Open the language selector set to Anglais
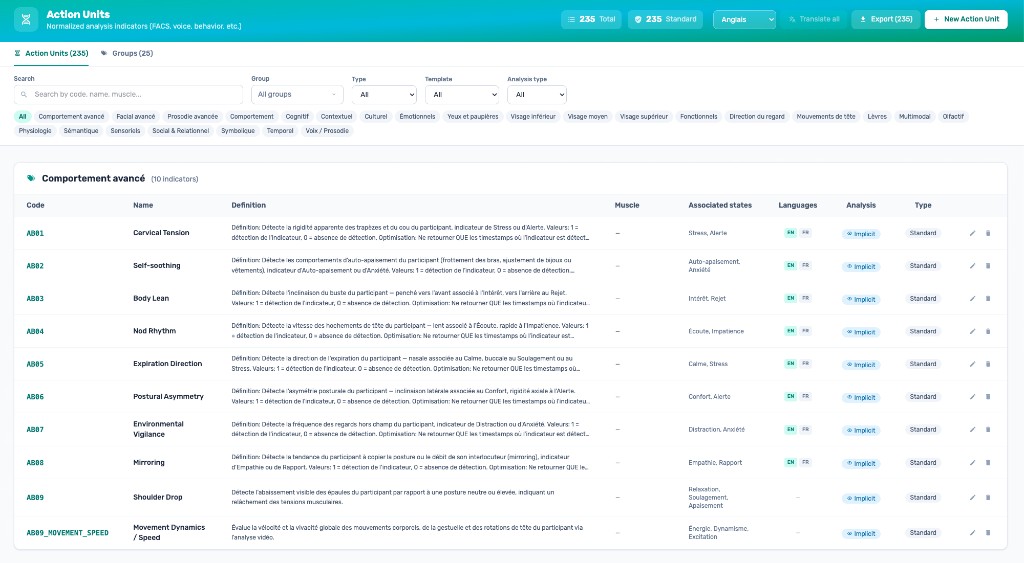The height and width of the screenshot is (563, 1024). coord(744,20)
